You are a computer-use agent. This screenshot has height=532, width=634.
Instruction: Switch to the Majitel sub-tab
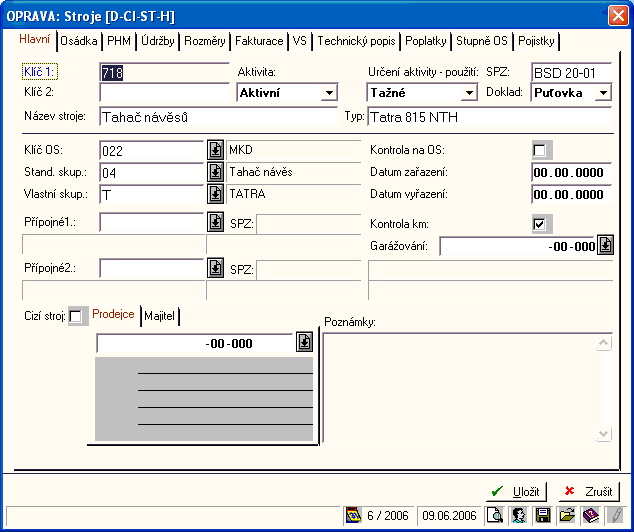159,316
